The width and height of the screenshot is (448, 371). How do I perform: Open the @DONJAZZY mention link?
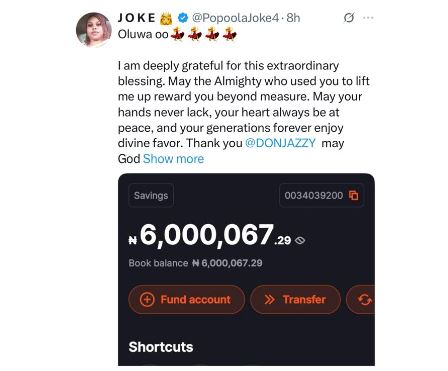(x=280, y=143)
